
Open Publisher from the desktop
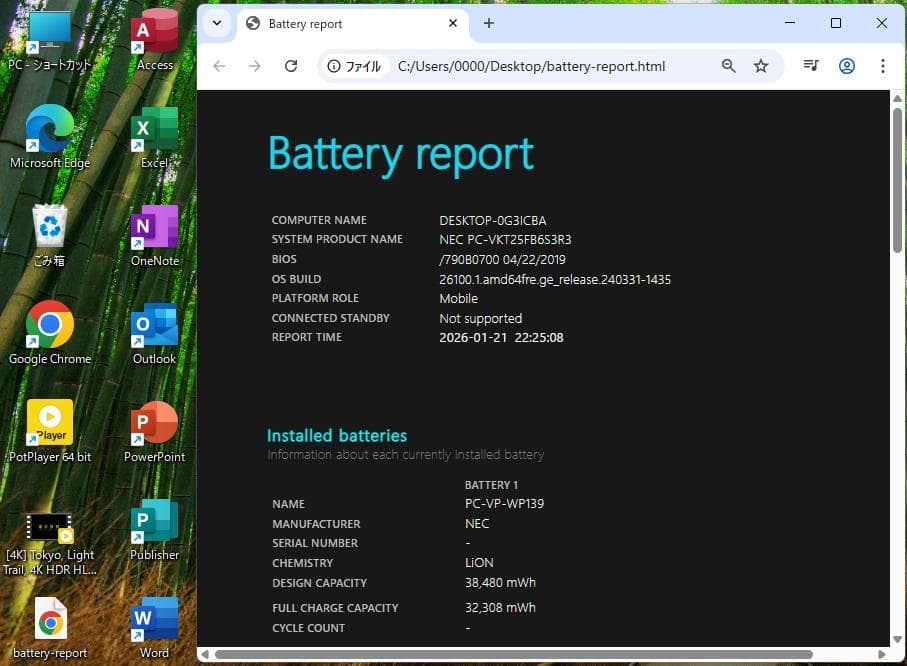pyautogui.click(x=152, y=521)
